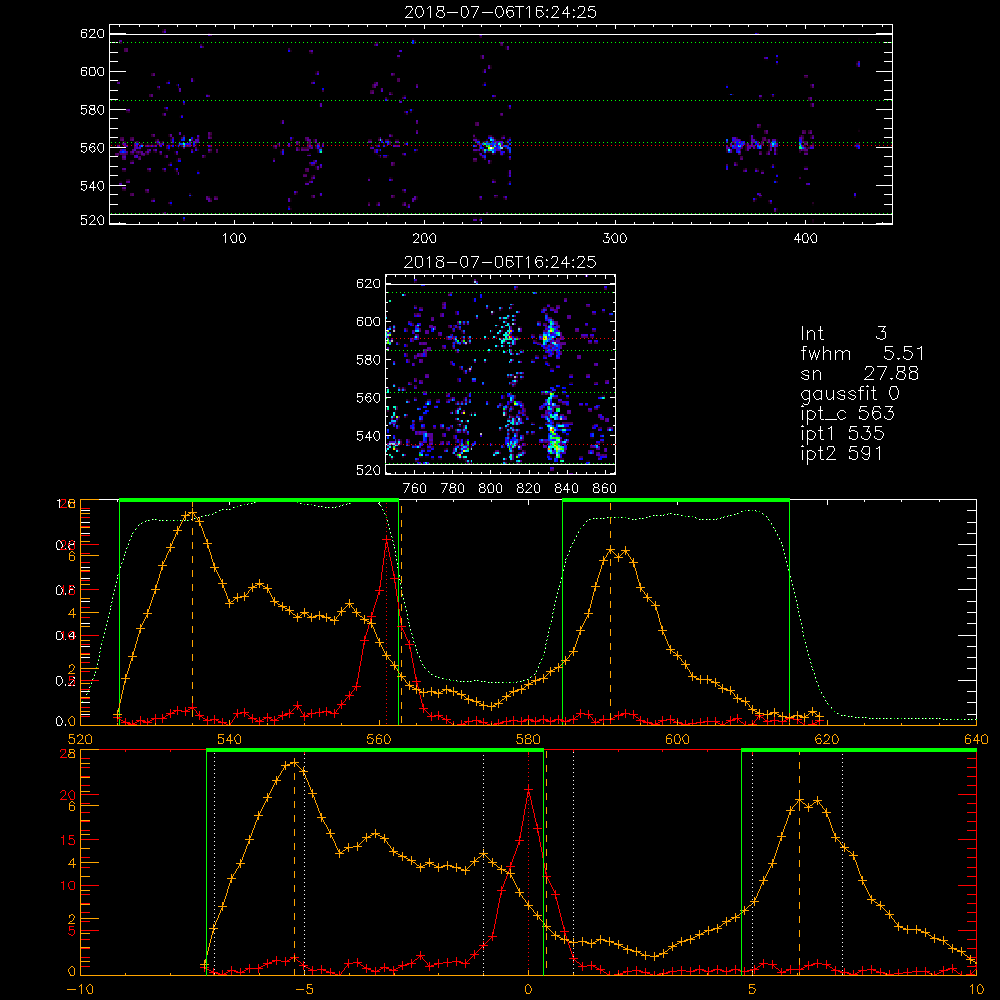Click x-axis label 800 on middle plot
The image size is (1000, 1000).
pyautogui.click(x=490, y=489)
